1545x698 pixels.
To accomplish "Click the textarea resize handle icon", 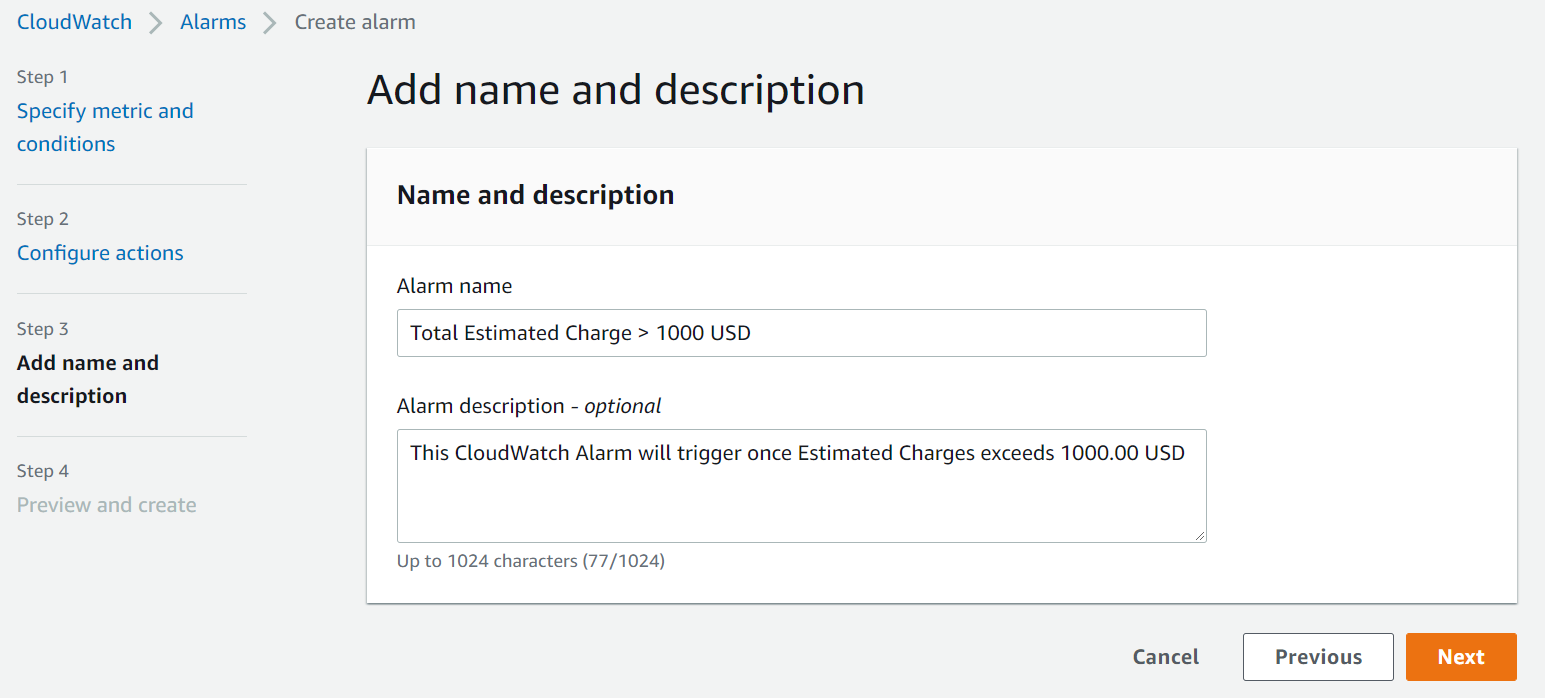I will [x=1199, y=535].
